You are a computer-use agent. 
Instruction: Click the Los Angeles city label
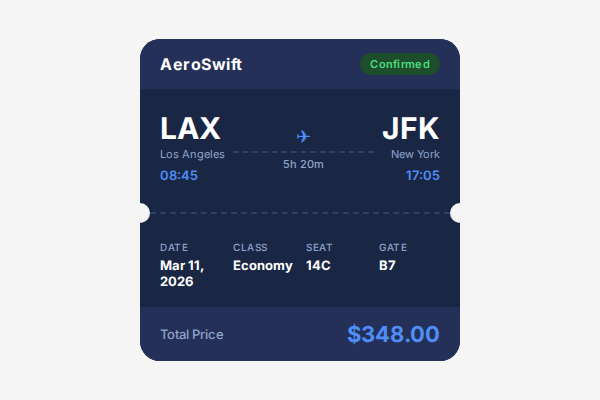pyautogui.click(x=192, y=154)
